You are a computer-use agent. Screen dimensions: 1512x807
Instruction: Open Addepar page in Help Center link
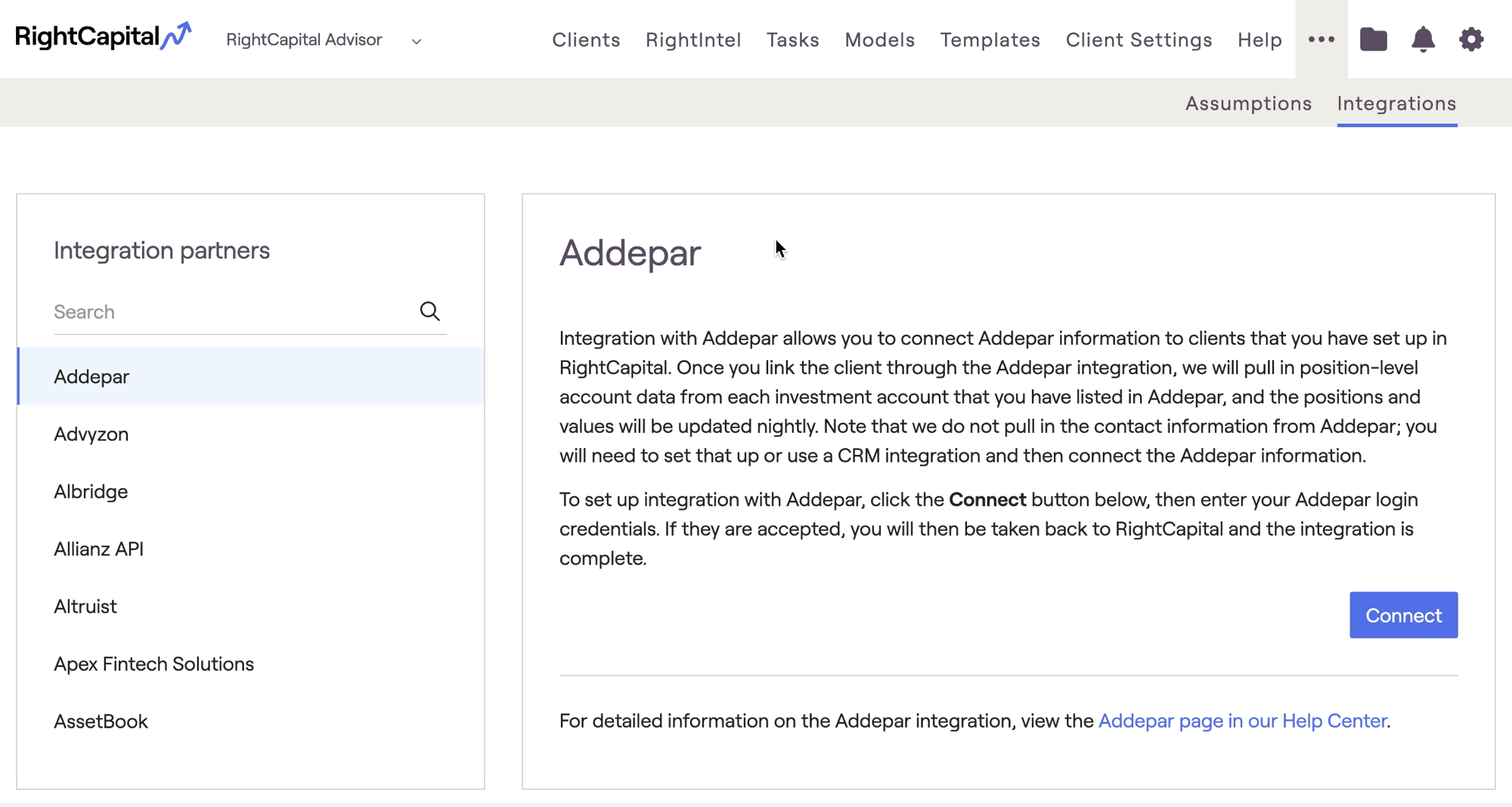coord(1242,721)
